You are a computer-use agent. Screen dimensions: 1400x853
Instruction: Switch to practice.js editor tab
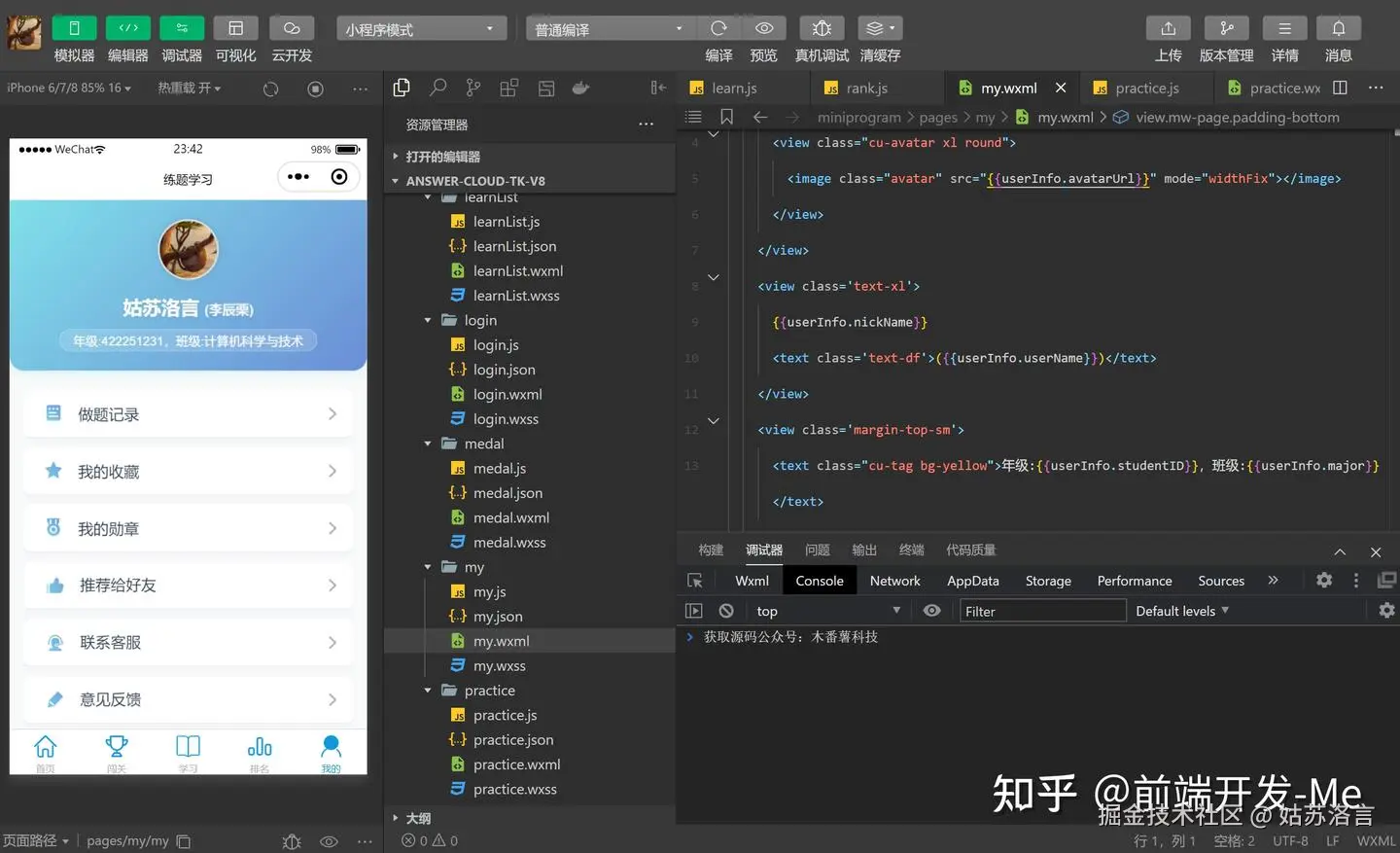click(x=1147, y=88)
